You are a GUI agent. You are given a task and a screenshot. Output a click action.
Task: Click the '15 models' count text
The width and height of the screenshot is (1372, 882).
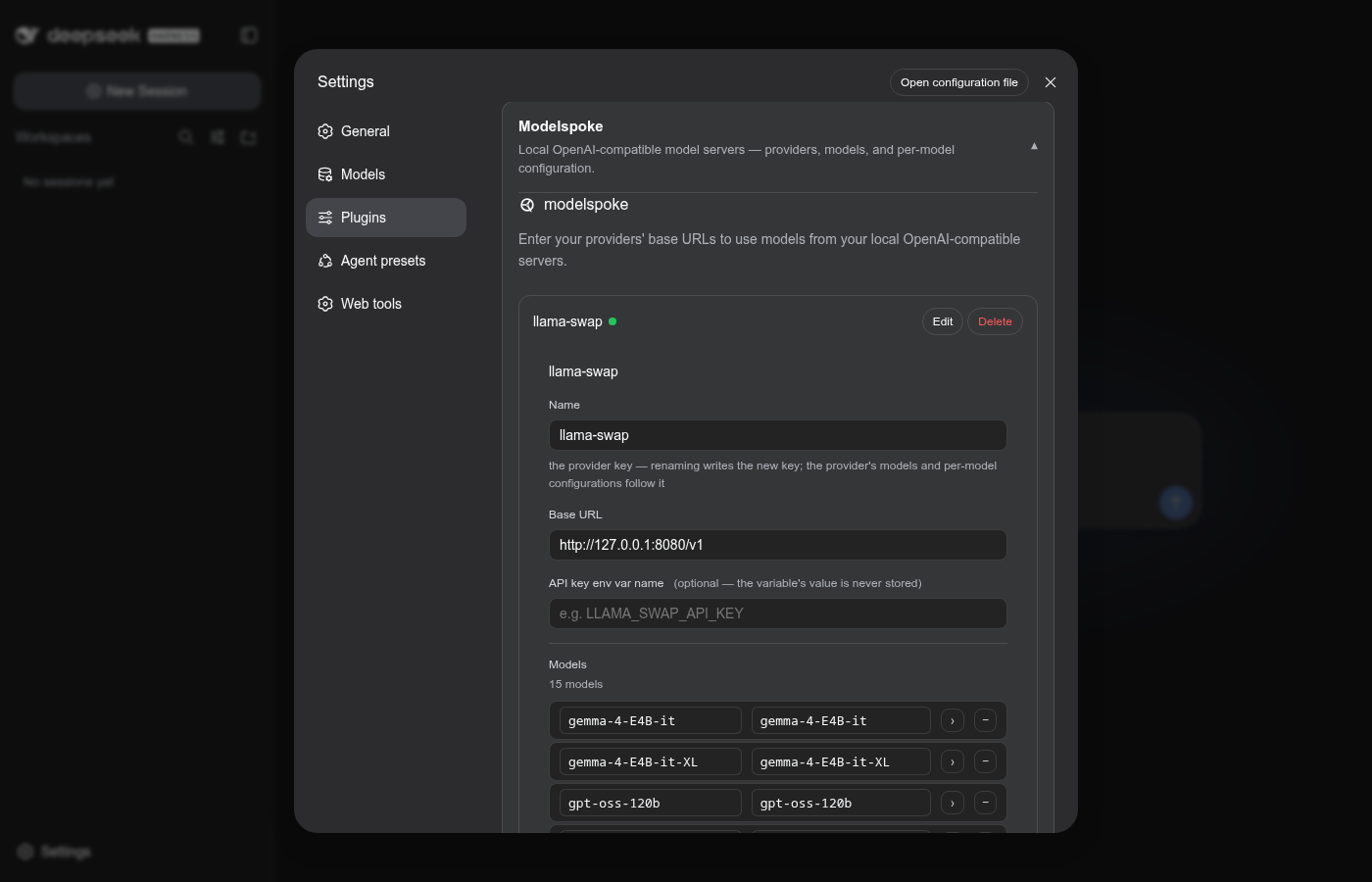coord(576,684)
